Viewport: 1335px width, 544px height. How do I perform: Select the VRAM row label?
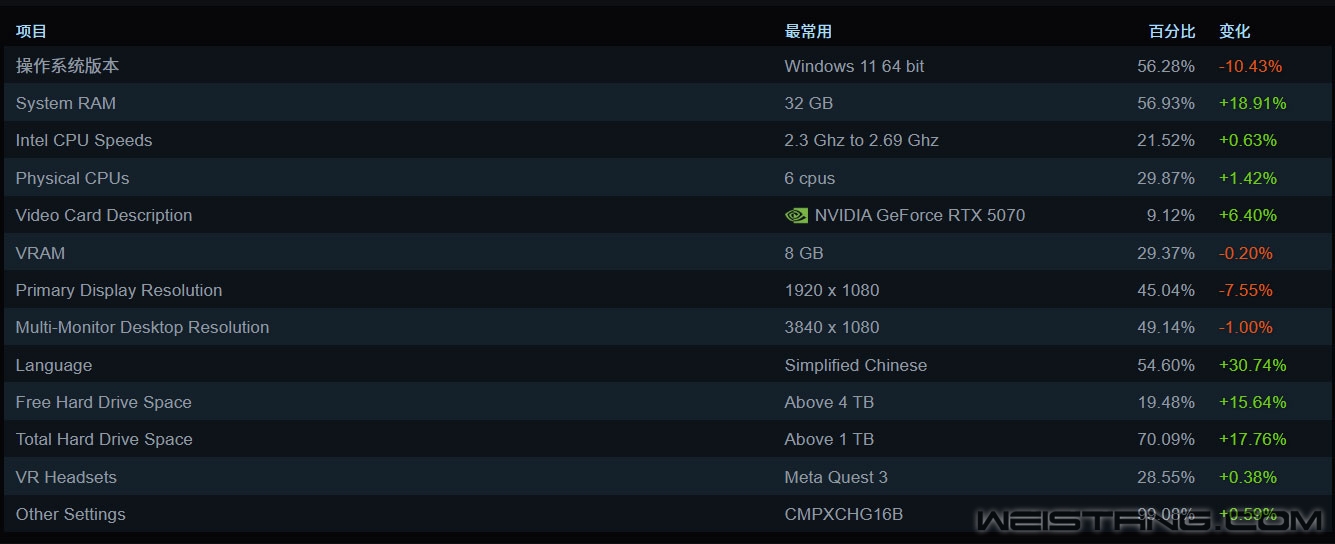[40, 253]
